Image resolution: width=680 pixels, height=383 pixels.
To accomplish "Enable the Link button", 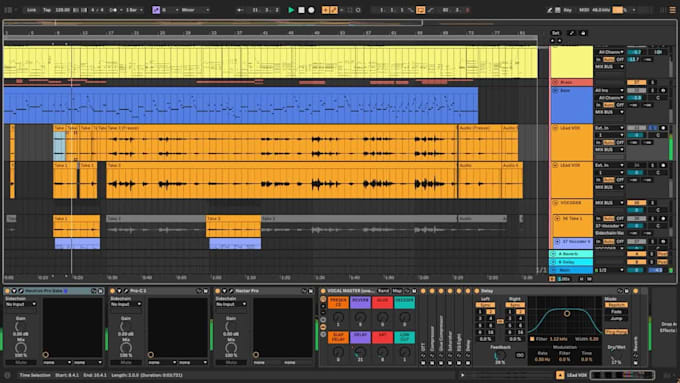I will pos(32,10).
